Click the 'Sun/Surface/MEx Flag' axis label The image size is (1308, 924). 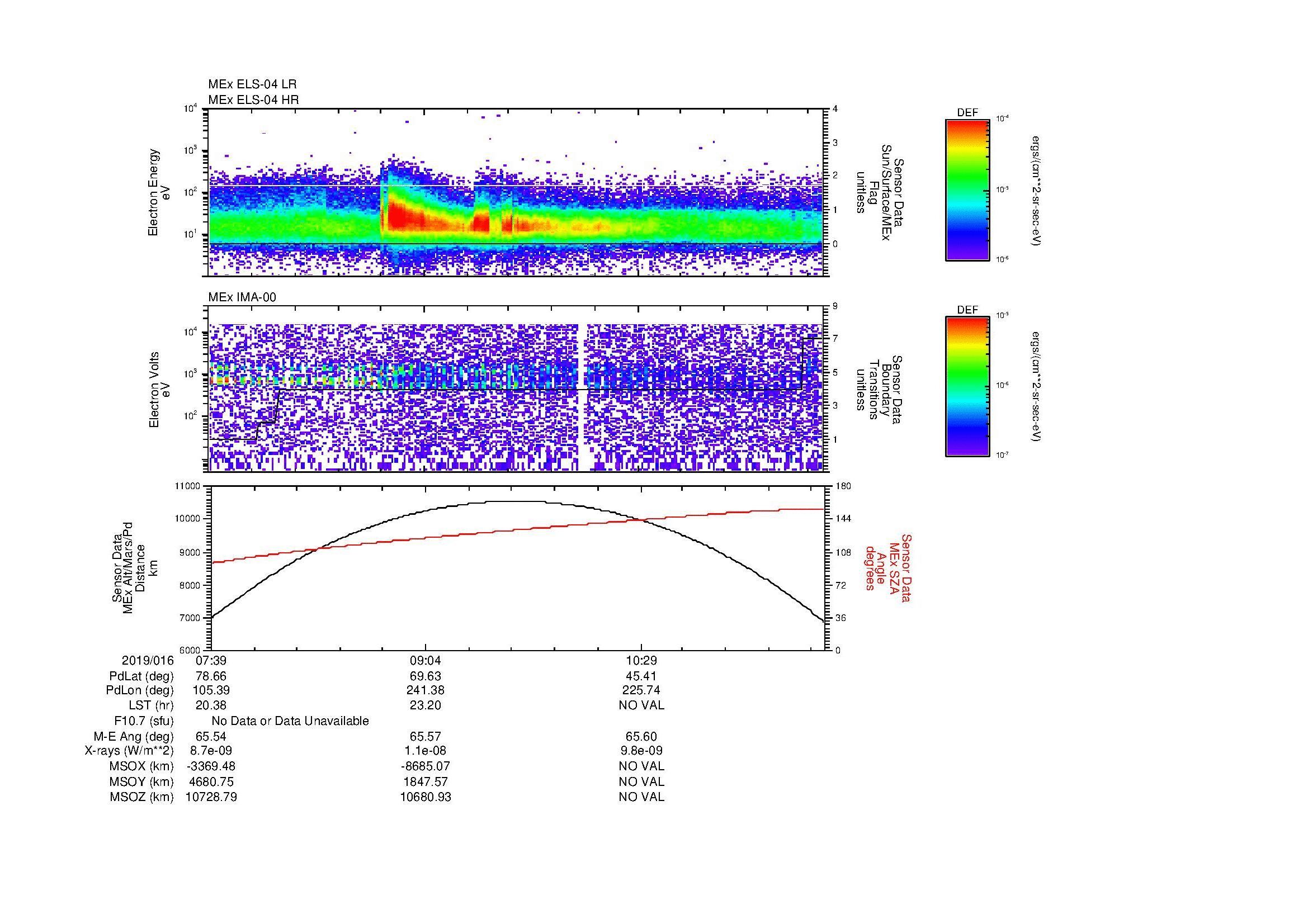coord(880,192)
